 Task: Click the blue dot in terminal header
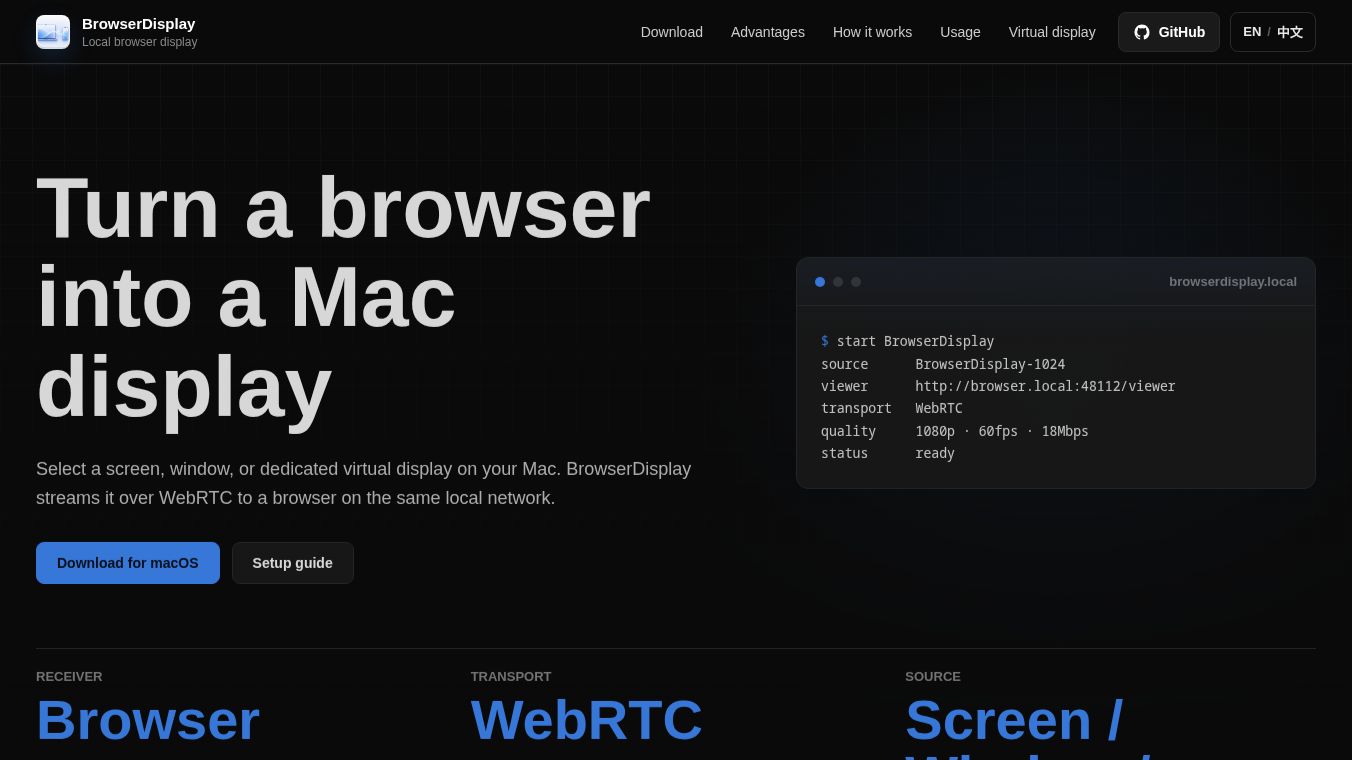coord(820,282)
